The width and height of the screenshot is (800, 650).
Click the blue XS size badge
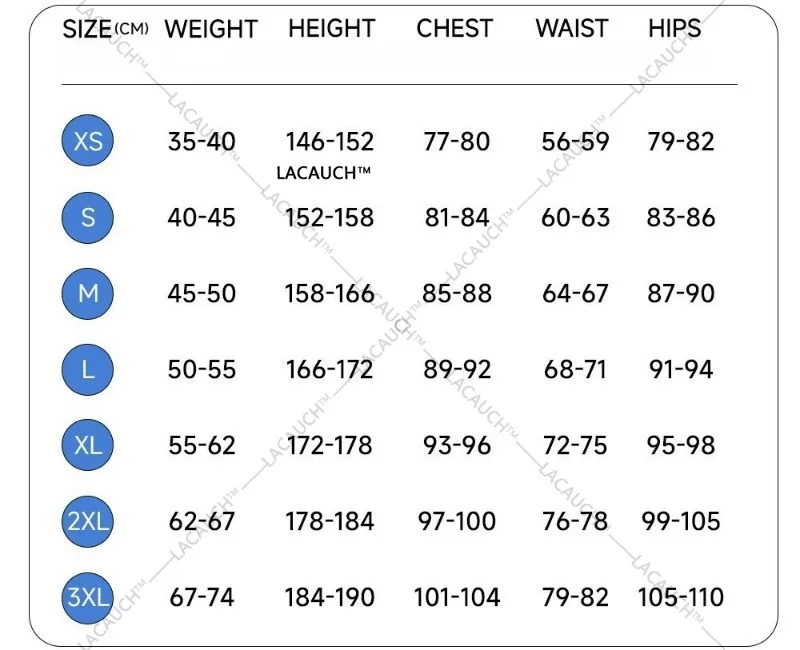click(x=88, y=141)
